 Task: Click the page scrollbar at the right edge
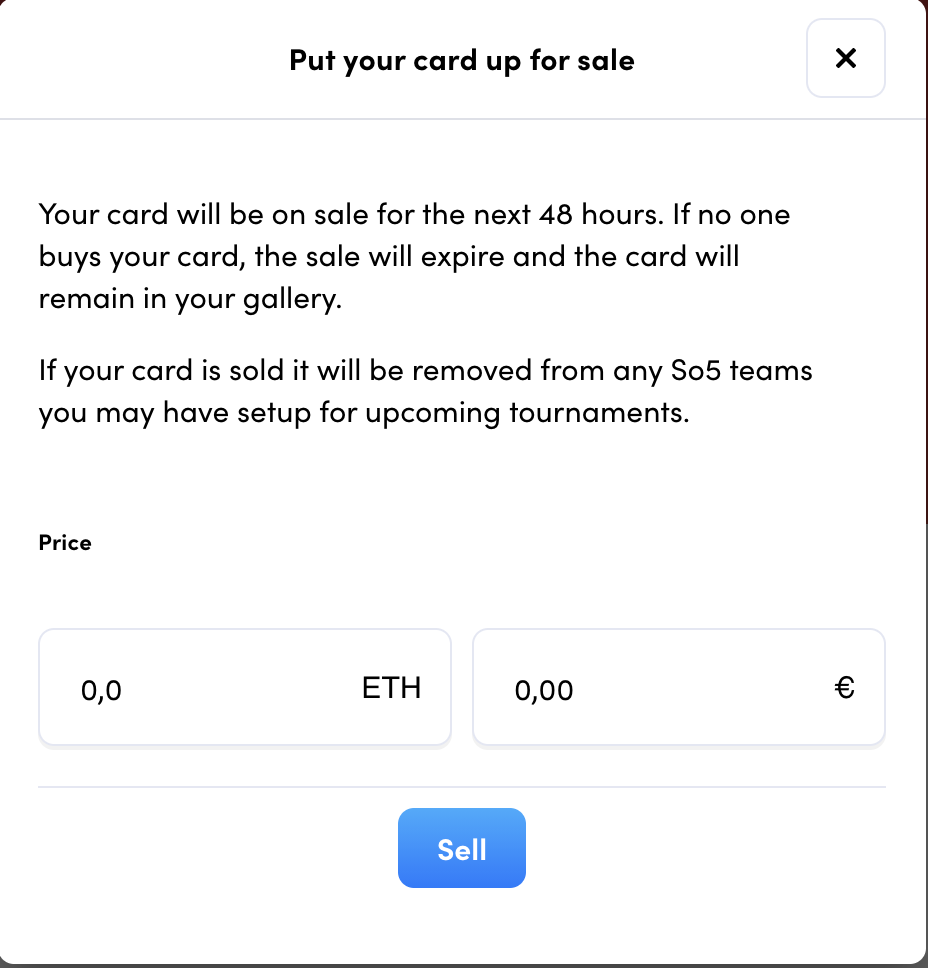(x=925, y=262)
